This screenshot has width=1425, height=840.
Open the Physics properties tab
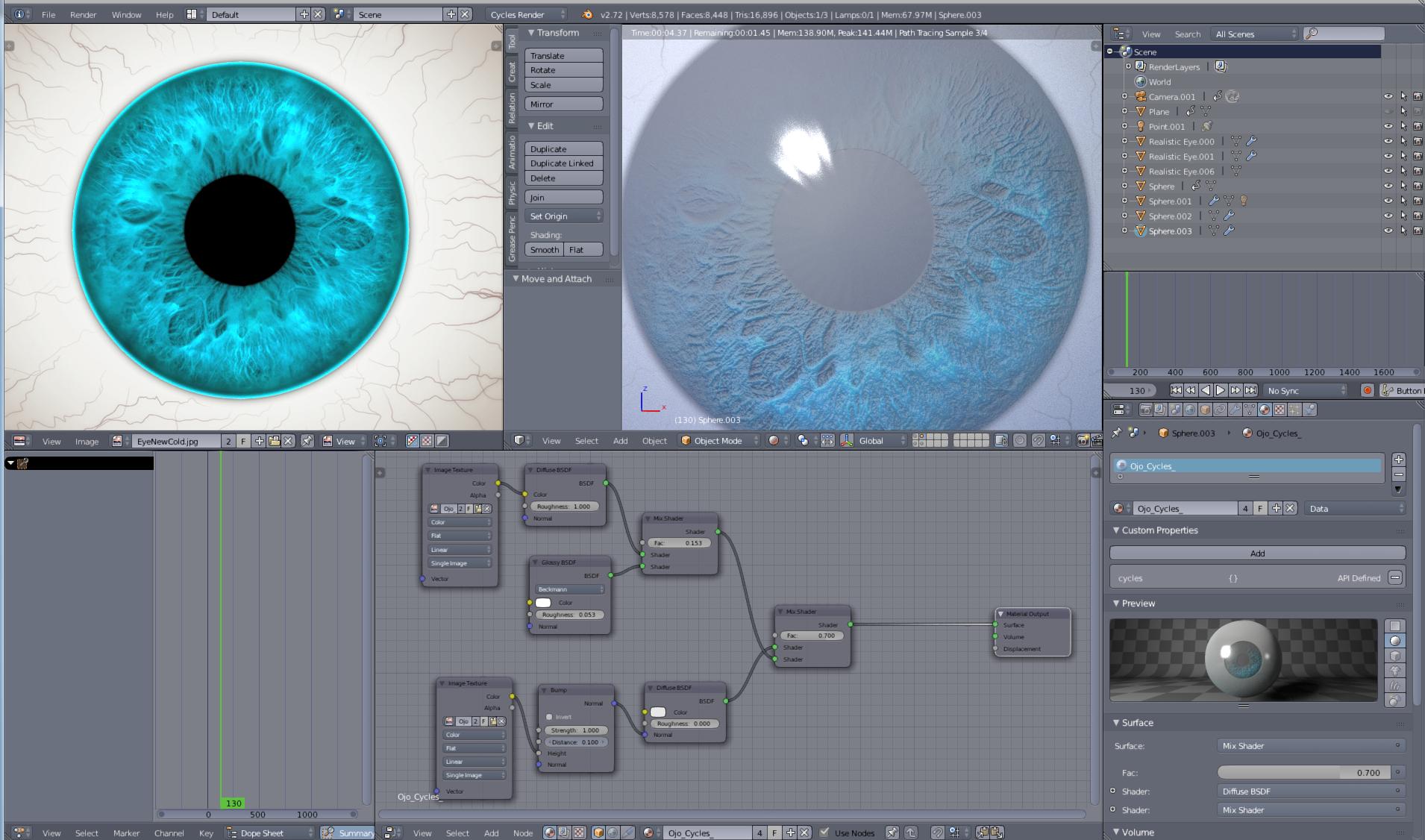[1310, 410]
